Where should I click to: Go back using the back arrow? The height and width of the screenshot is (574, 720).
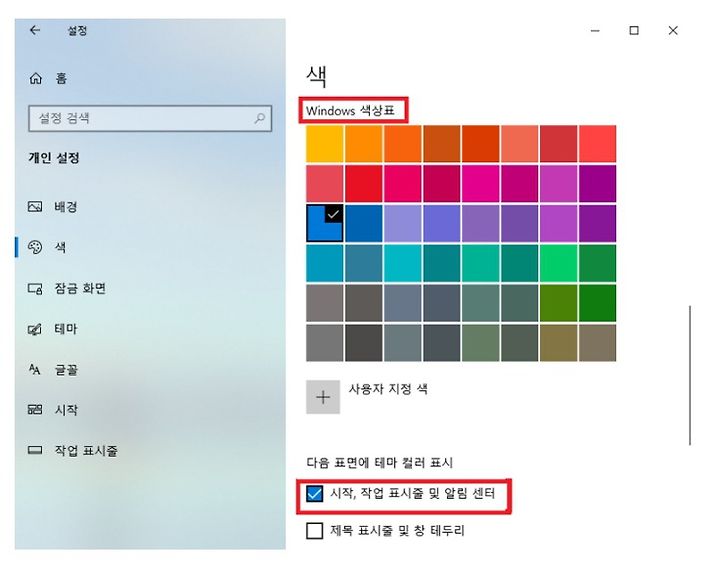35,31
